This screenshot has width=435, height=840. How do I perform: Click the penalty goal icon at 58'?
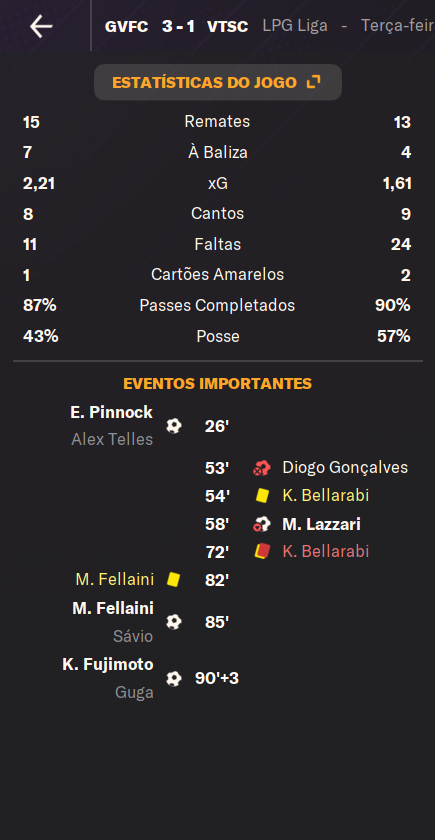pyautogui.click(x=262, y=524)
